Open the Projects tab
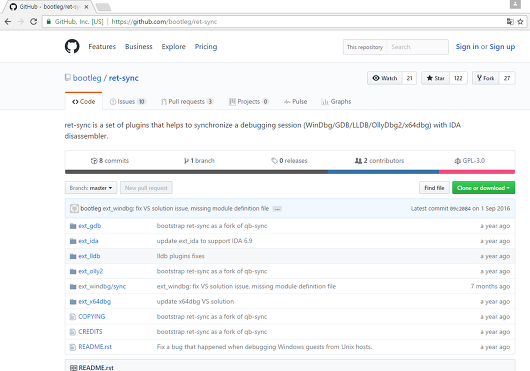Image resolution: width=530 pixels, height=371 pixels. tap(249, 102)
